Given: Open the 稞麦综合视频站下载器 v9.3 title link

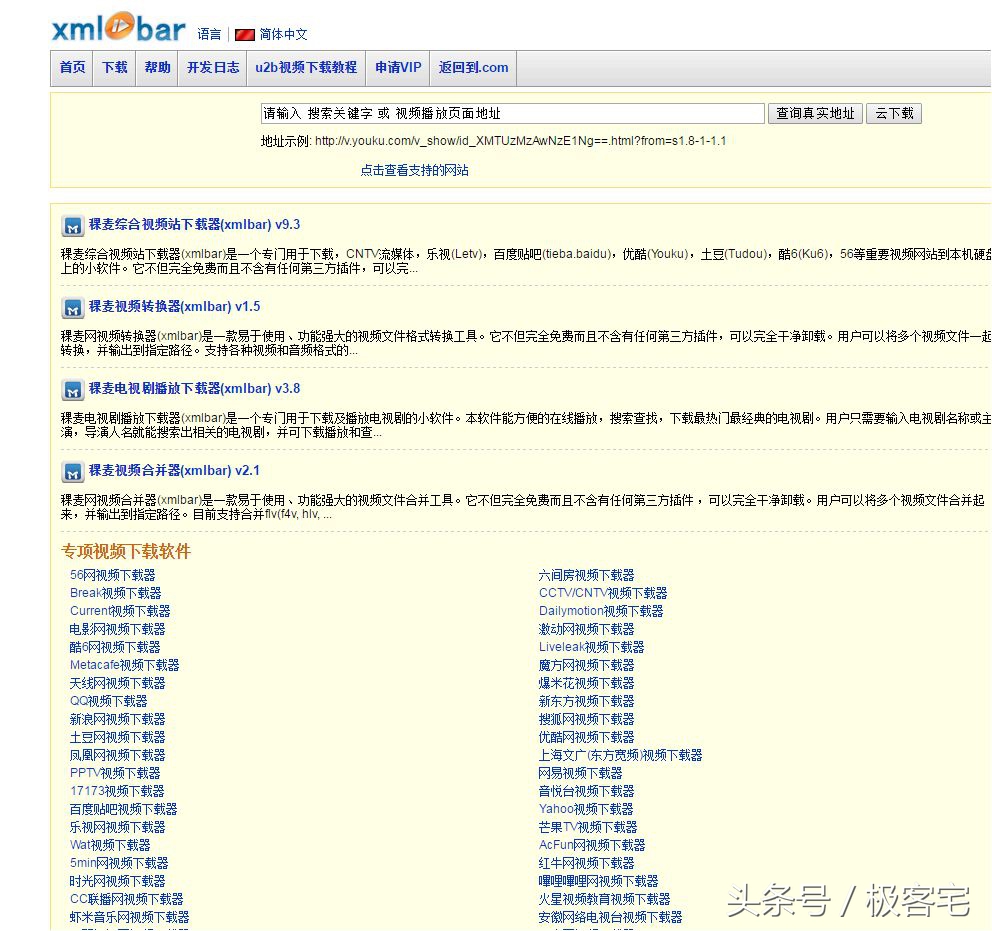Looking at the screenshot, I should [x=193, y=225].
